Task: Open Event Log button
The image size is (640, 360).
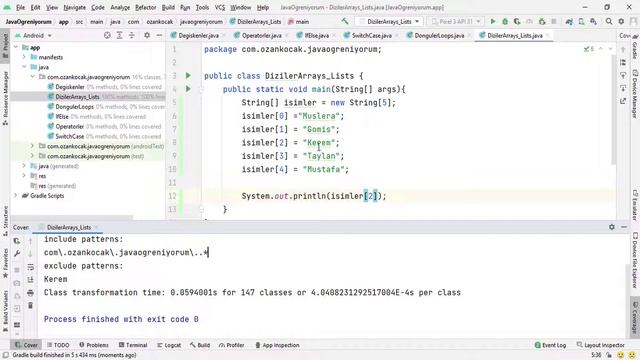Action: pos(550,345)
